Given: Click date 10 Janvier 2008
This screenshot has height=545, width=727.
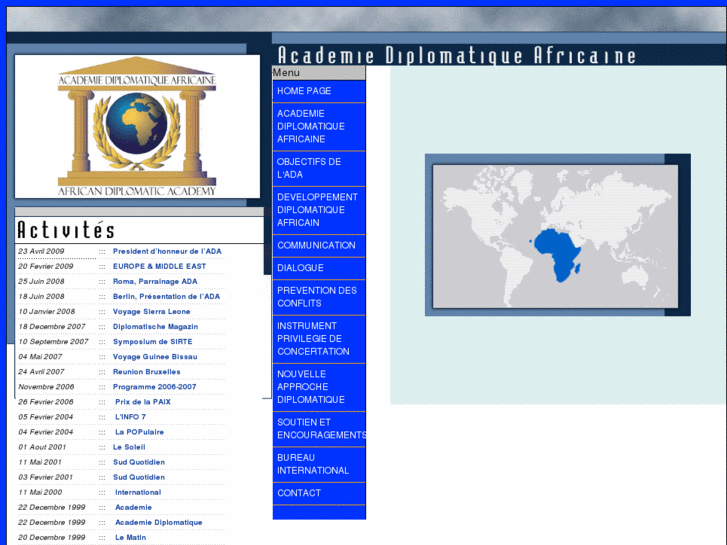Looking at the screenshot, I should click(x=47, y=312).
